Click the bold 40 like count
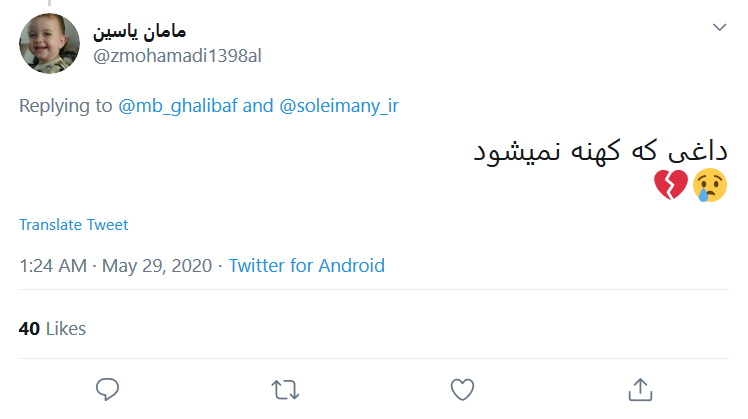Viewport: 748px width, 419px height. pos(29,328)
